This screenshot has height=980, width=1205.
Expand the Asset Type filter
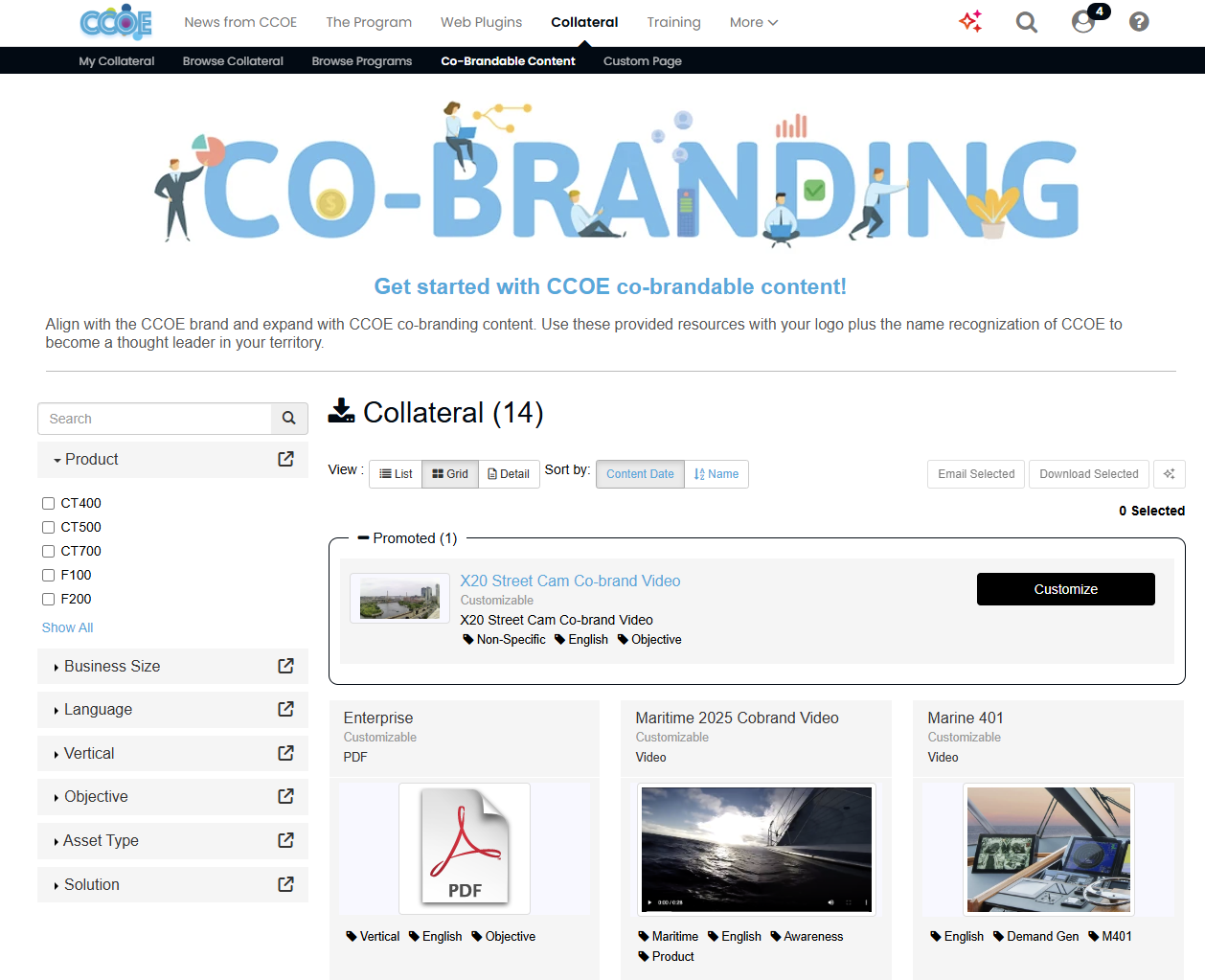(96, 841)
